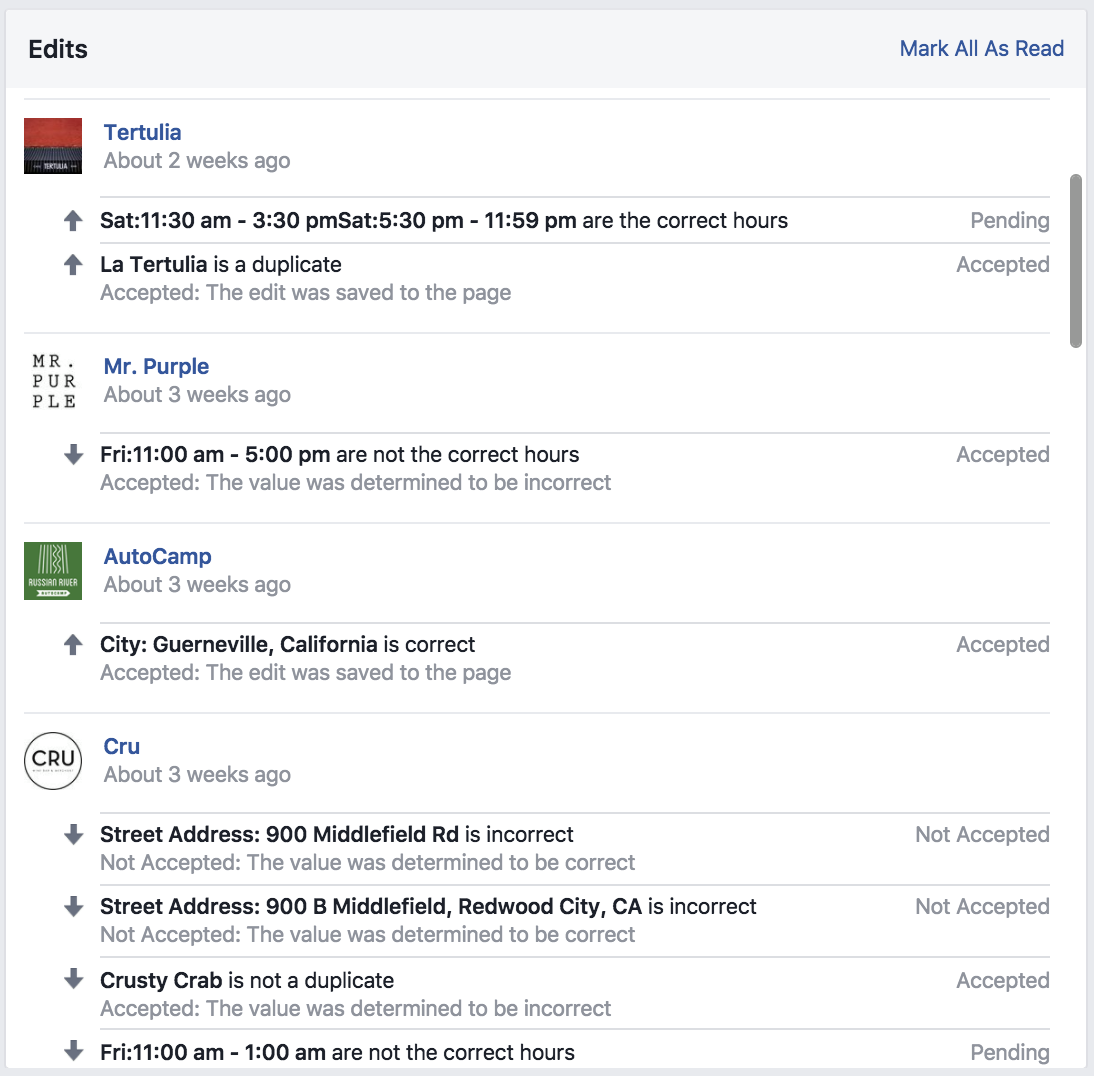This screenshot has width=1094, height=1076.
Task: Open the Tertulia page thumbnail
Action: (53, 146)
